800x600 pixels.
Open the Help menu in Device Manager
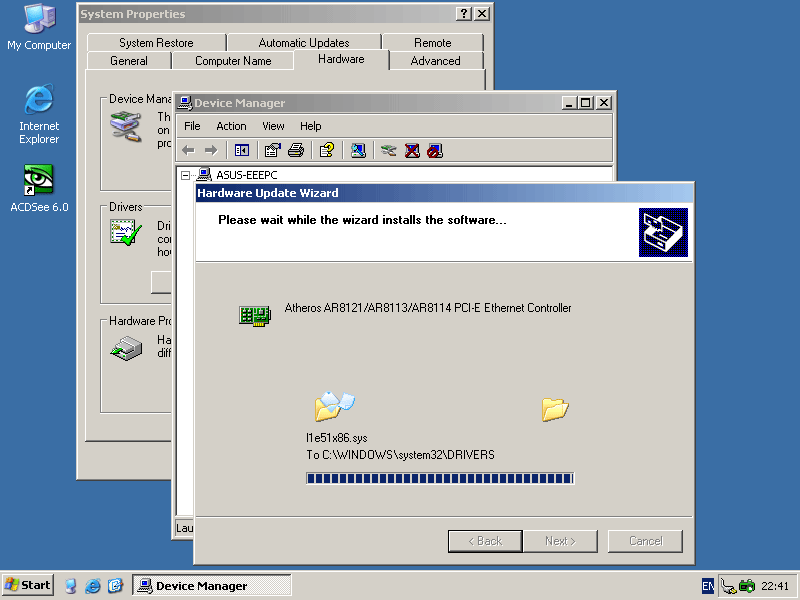click(x=310, y=126)
